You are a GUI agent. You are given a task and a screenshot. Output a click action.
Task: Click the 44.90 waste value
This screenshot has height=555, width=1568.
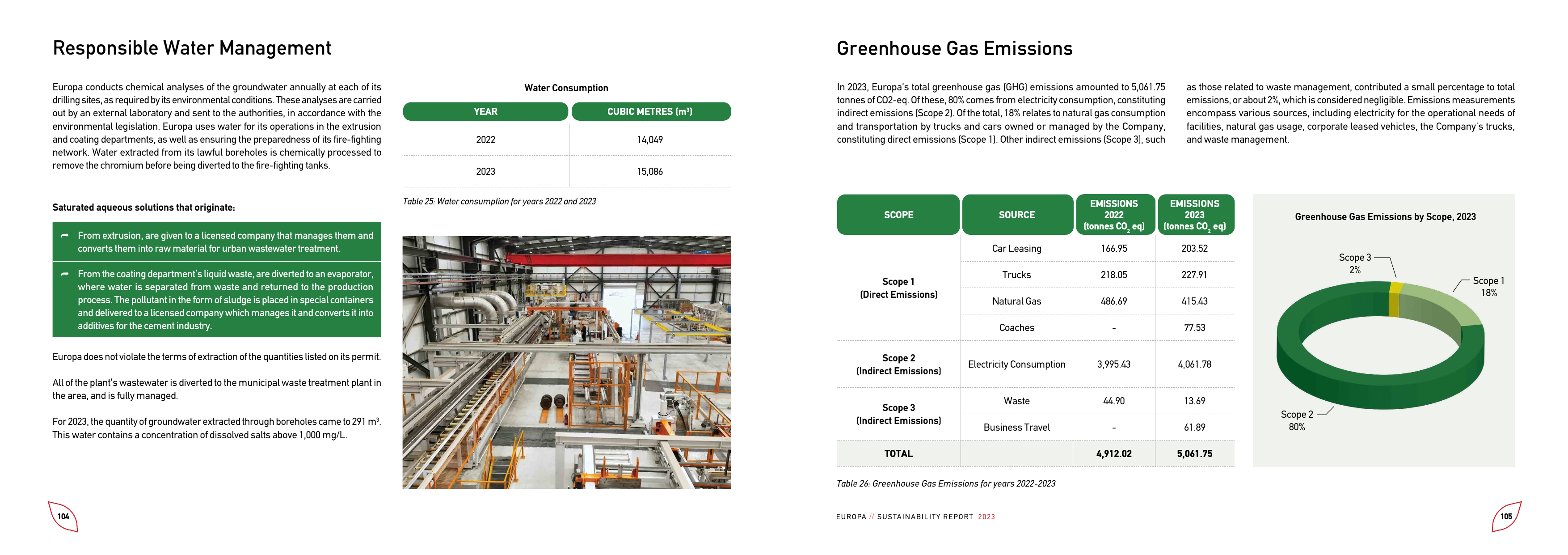click(x=1114, y=401)
